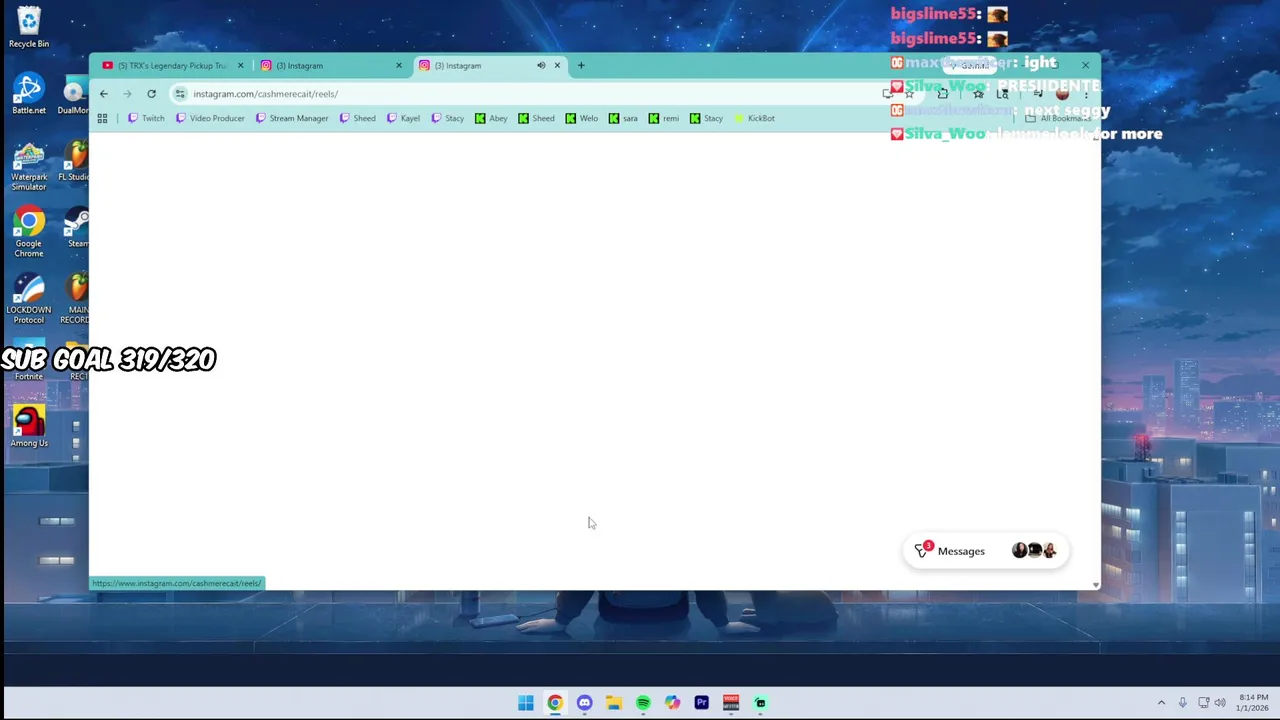The height and width of the screenshot is (720, 1280).
Task: Open the Steam desktop shortcut
Action: pos(77,228)
